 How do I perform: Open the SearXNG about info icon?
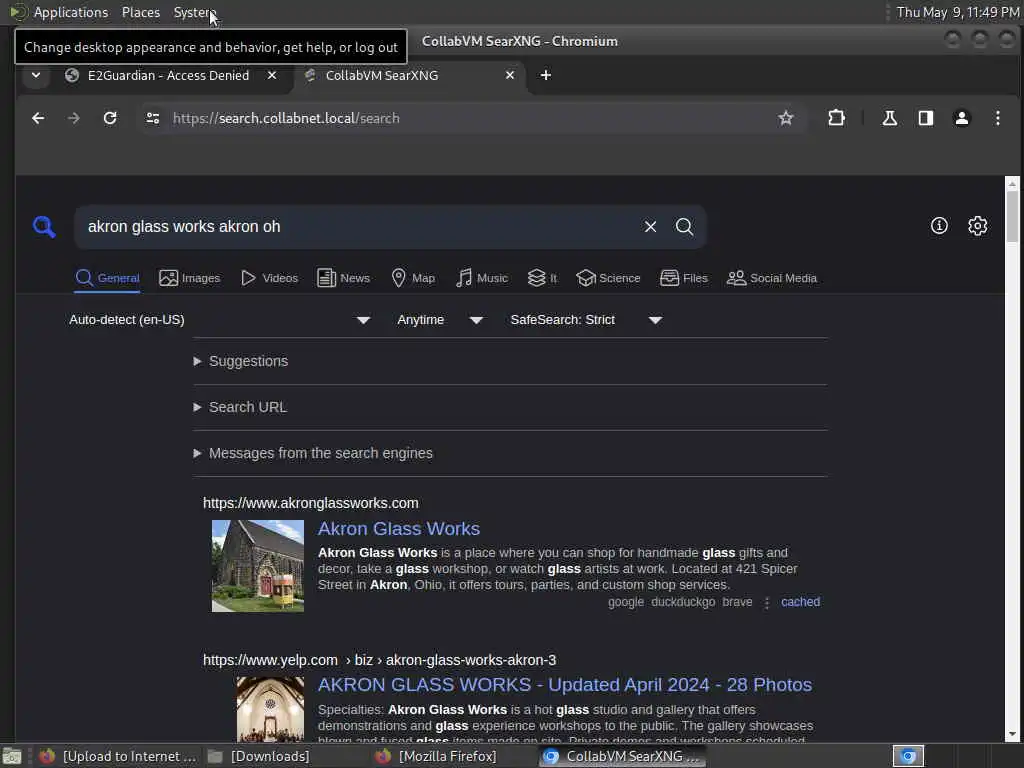939,226
